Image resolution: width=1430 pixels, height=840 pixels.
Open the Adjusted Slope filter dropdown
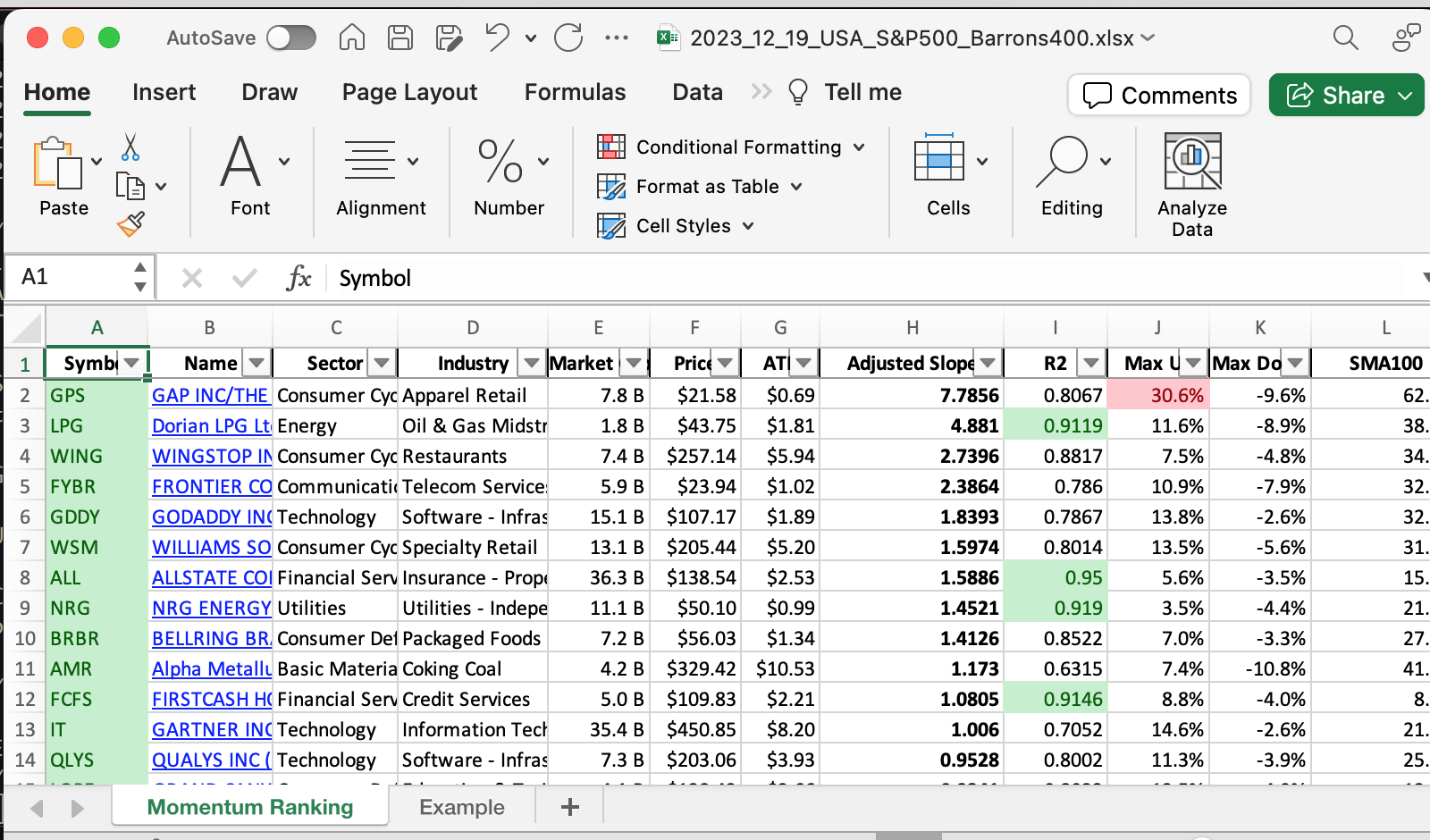pyautogui.click(x=988, y=363)
